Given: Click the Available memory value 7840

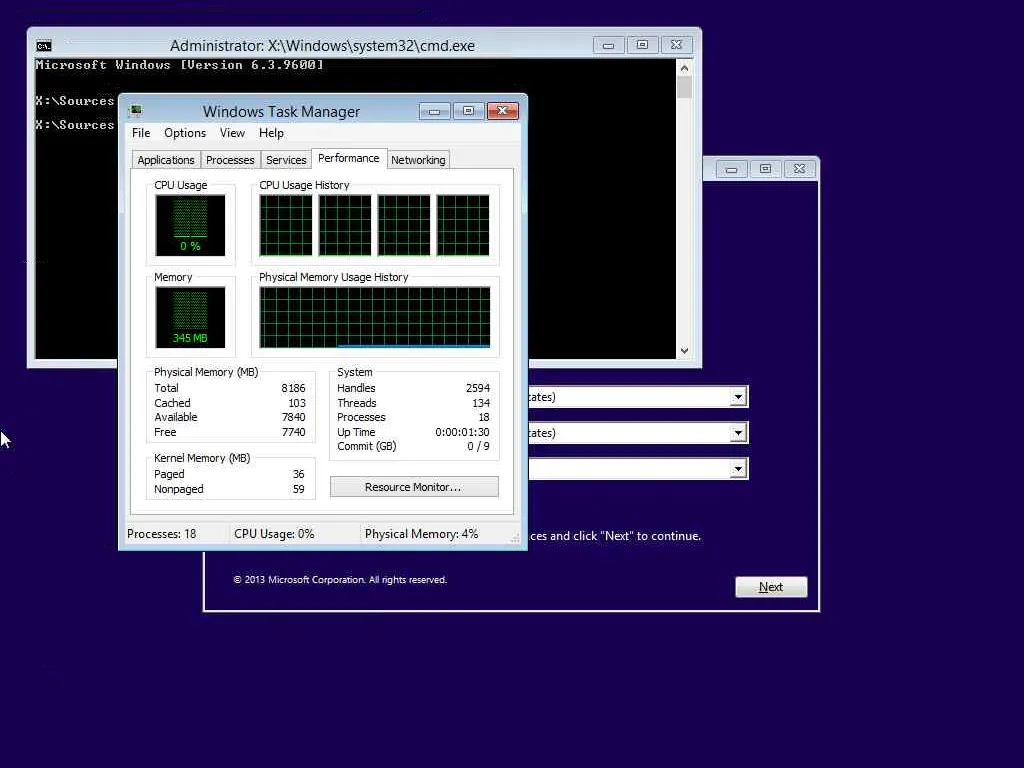Looking at the screenshot, I should coord(293,417).
